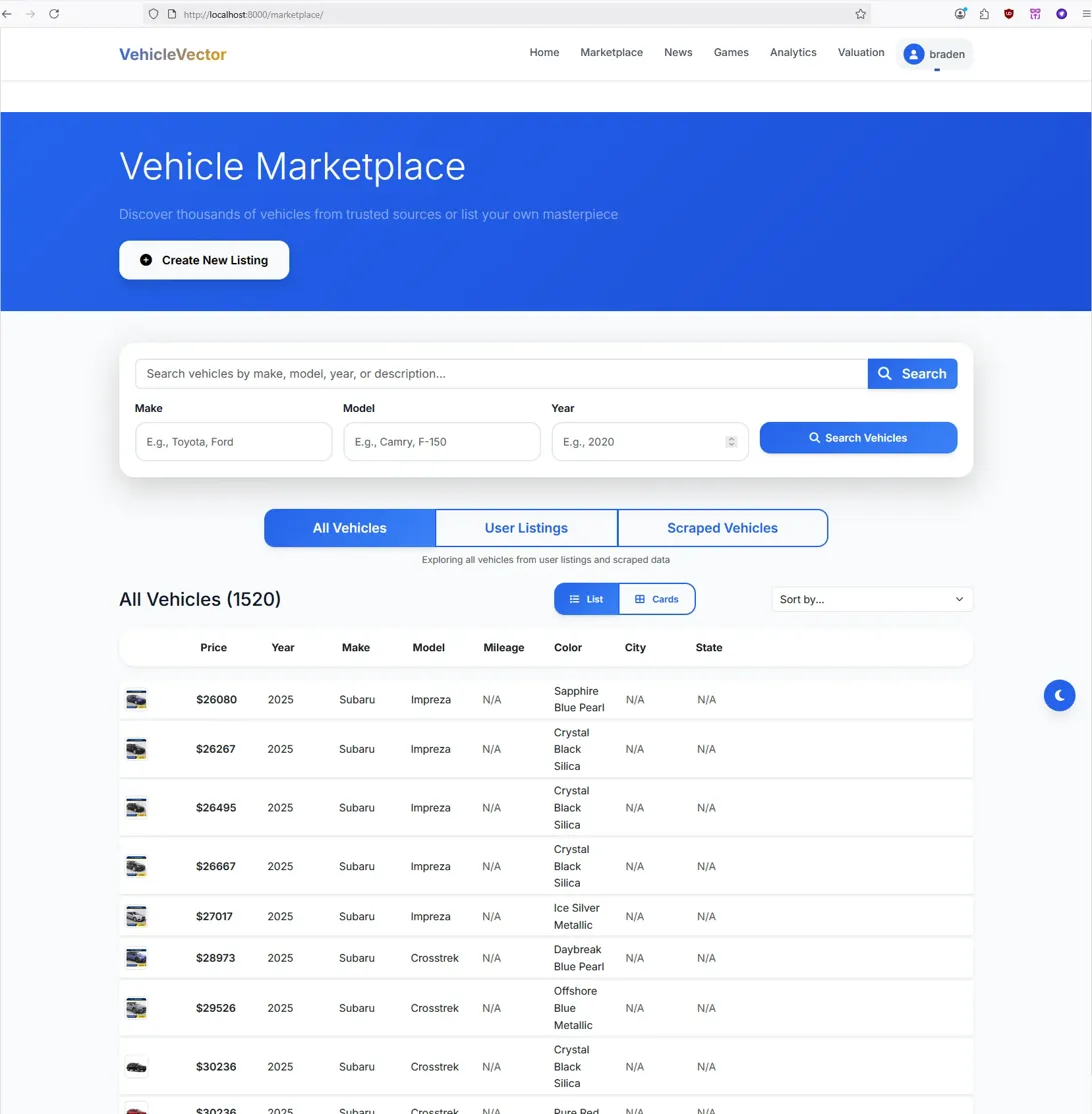Click the first Subaru Impreza thumbnail
This screenshot has height=1114, width=1092.
[x=136, y=699]
